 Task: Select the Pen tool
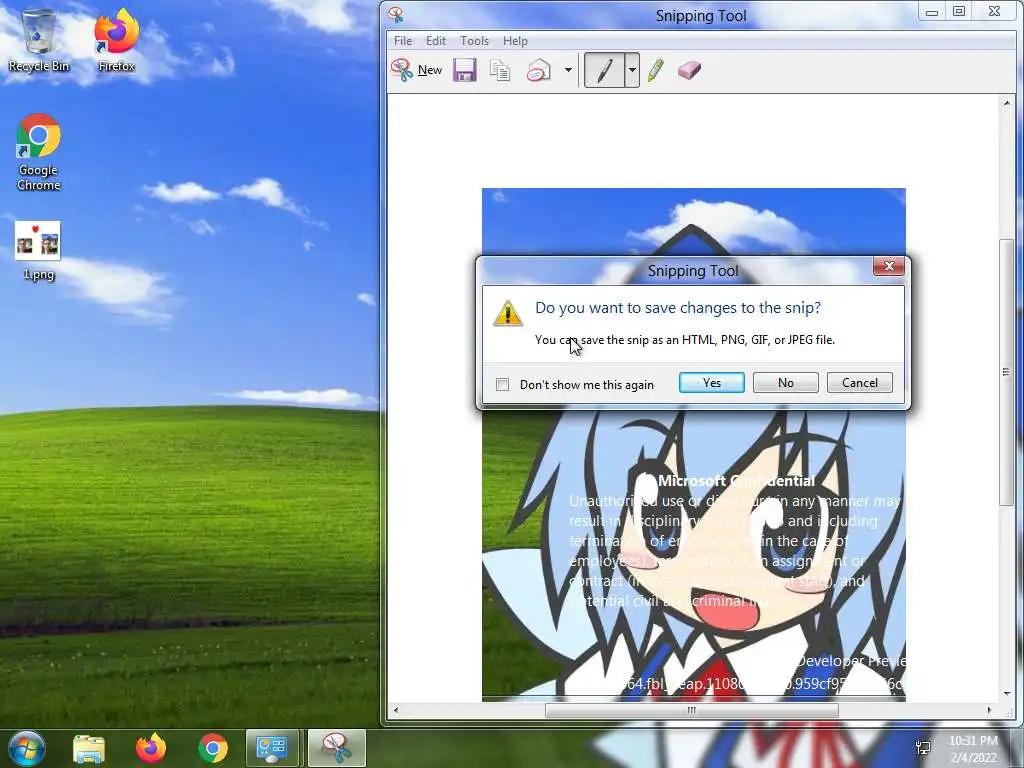(605, 70)
